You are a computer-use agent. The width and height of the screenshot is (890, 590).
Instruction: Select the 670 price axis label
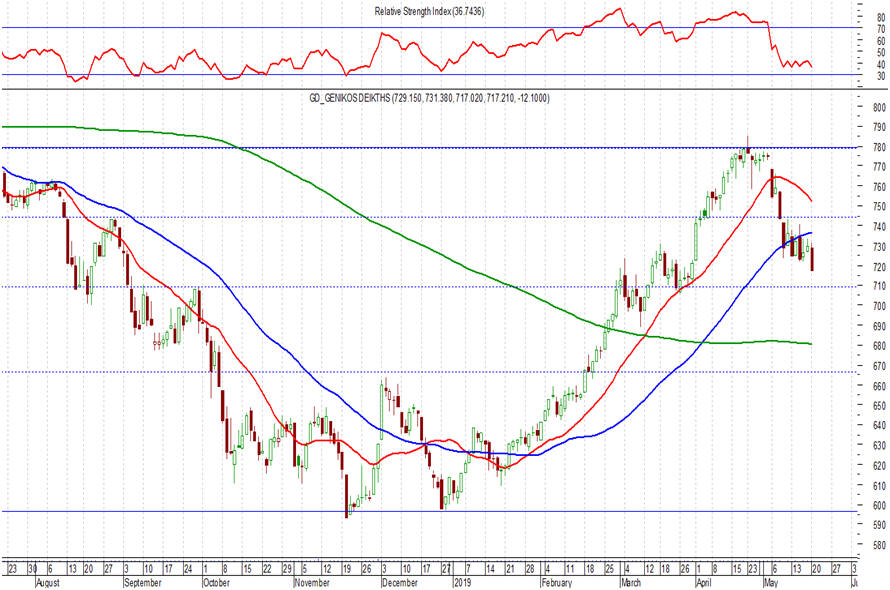click(880, 366)
